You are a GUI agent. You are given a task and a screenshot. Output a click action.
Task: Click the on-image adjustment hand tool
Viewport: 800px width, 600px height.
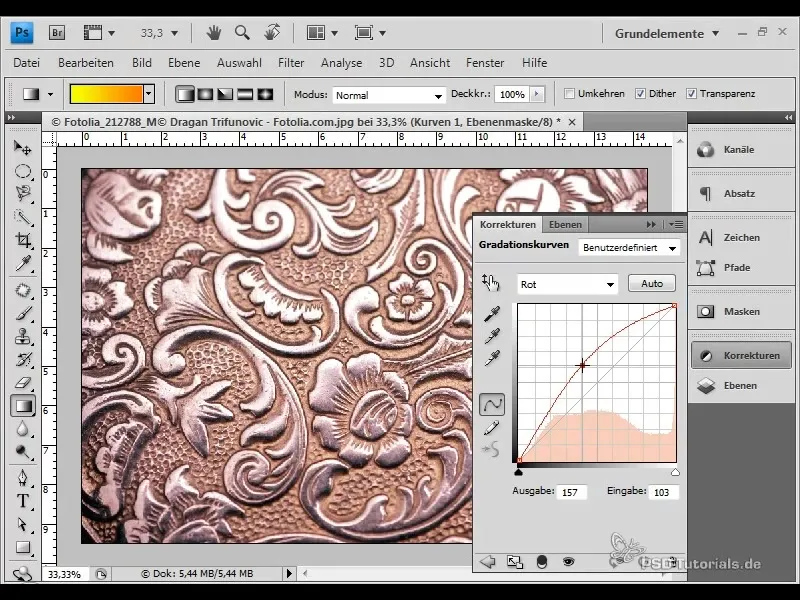click(x=490, y=282)
